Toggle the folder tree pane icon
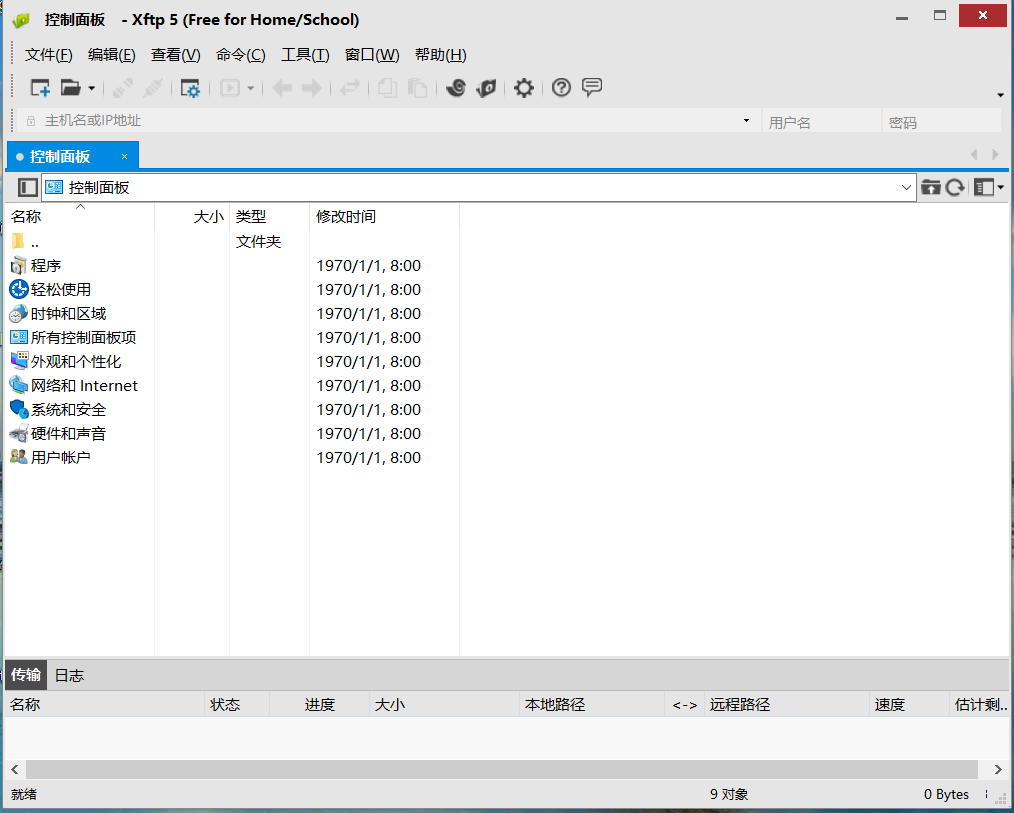The image size is (1014, 813). (x=27, y=188)
